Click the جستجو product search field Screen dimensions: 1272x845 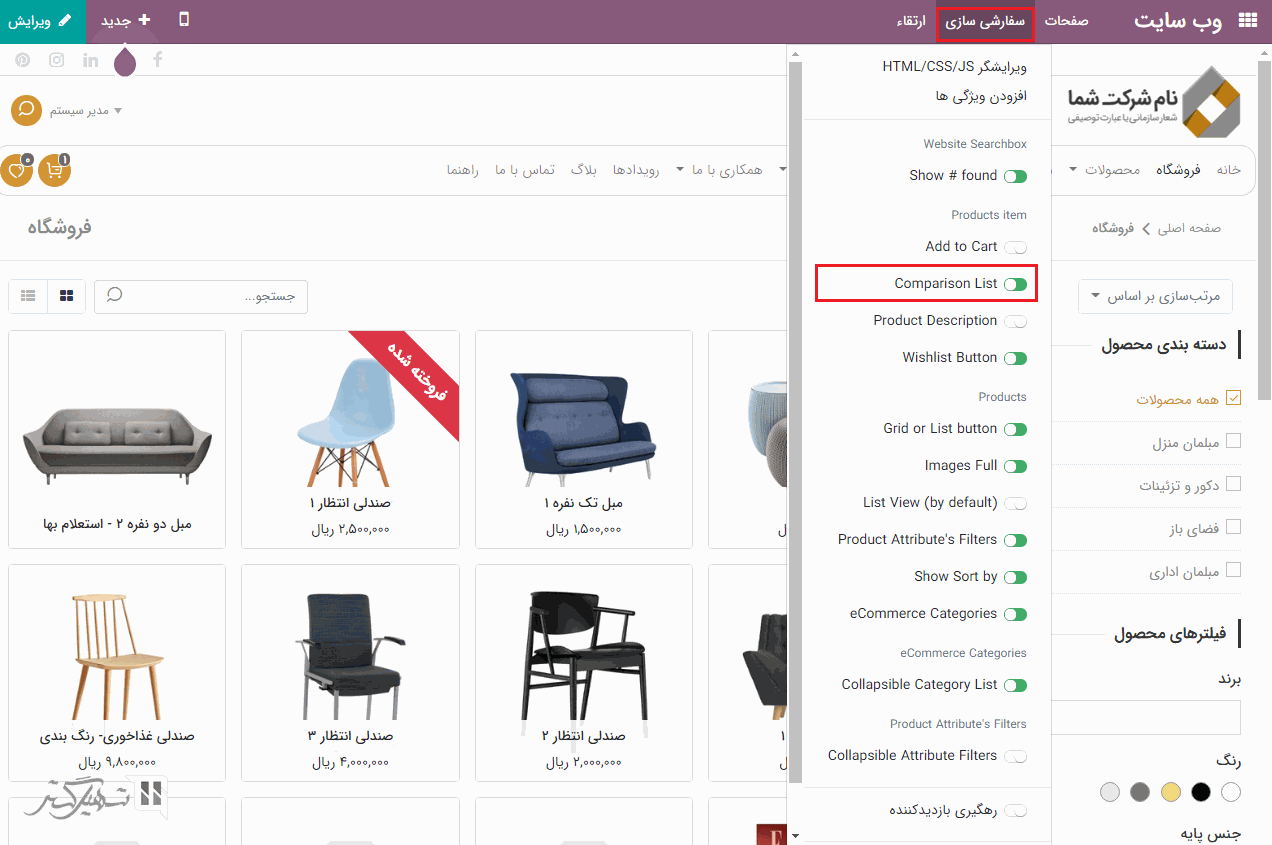pos(201,296)
